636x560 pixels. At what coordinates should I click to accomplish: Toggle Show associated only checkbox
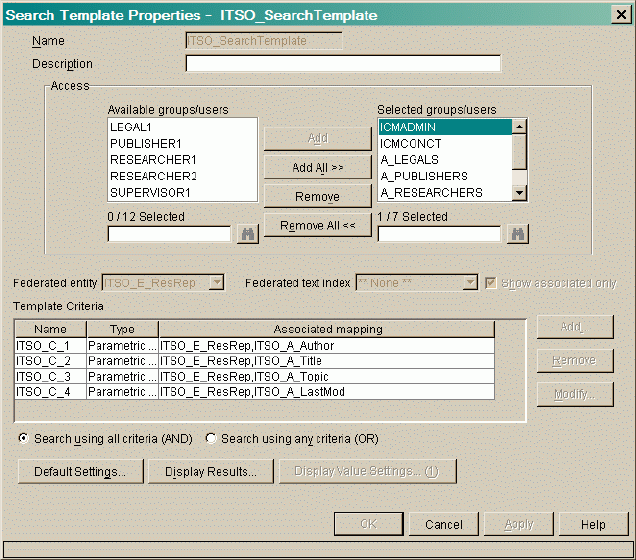pos(492,283)
